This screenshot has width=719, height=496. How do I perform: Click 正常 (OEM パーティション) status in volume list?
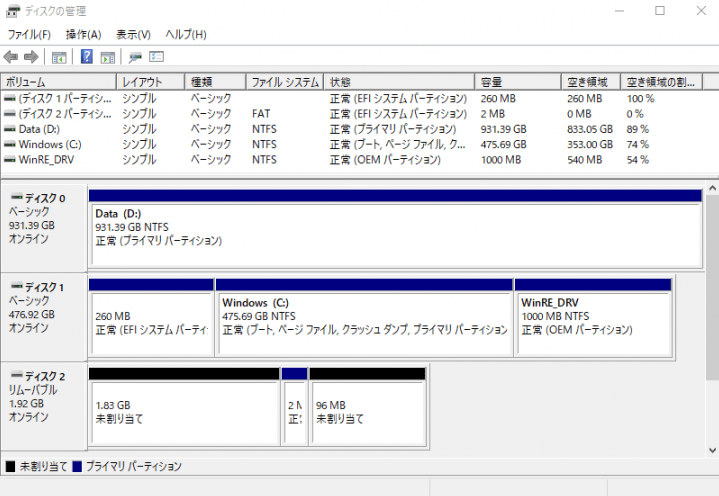pos(385,160)
